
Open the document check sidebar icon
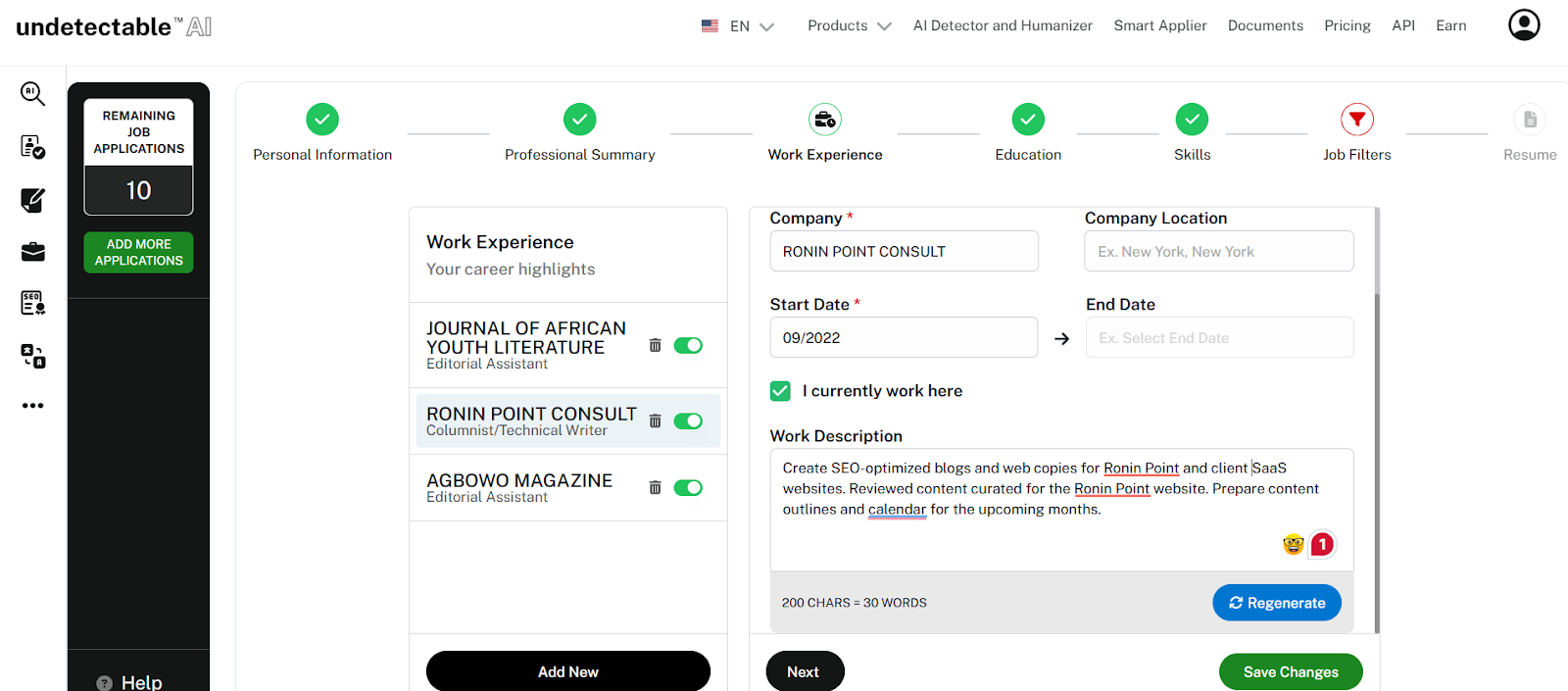32,147
